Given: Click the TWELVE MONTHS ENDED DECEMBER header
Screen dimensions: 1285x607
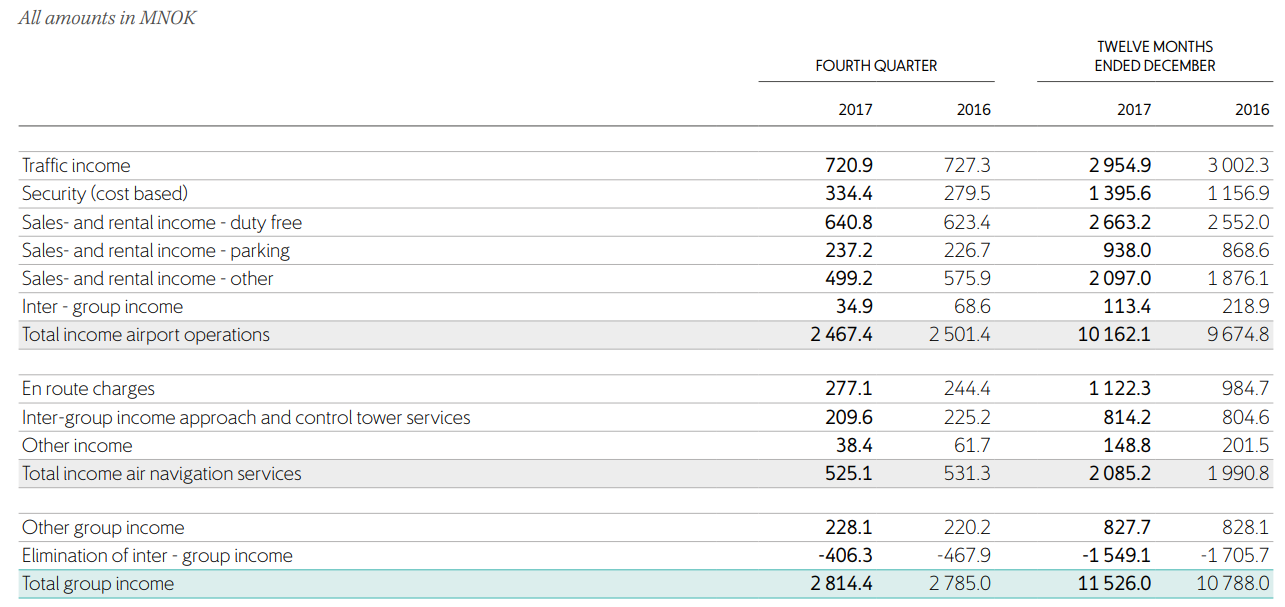Looking at the screenshot, I should pos(1155,56).
